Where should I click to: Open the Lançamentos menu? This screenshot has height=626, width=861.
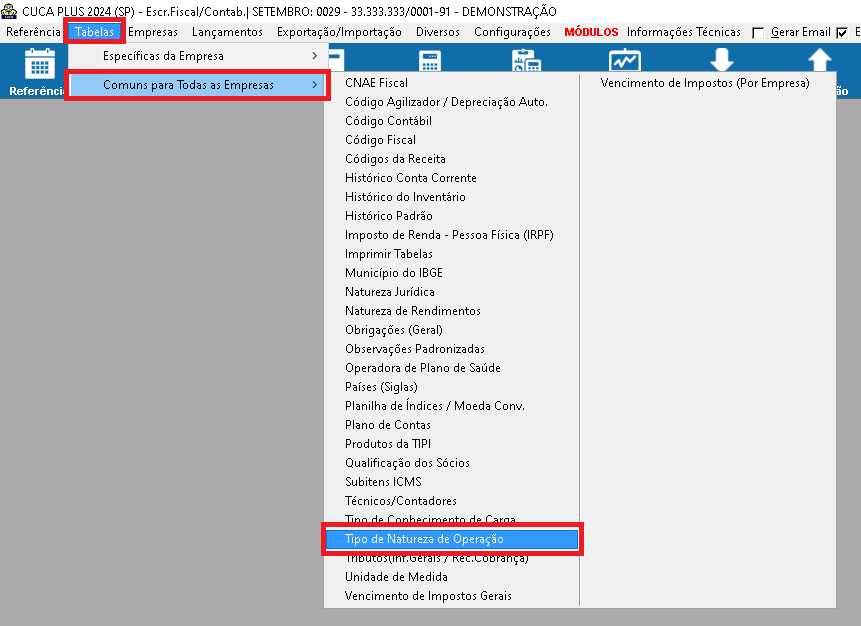click(227, 32)
